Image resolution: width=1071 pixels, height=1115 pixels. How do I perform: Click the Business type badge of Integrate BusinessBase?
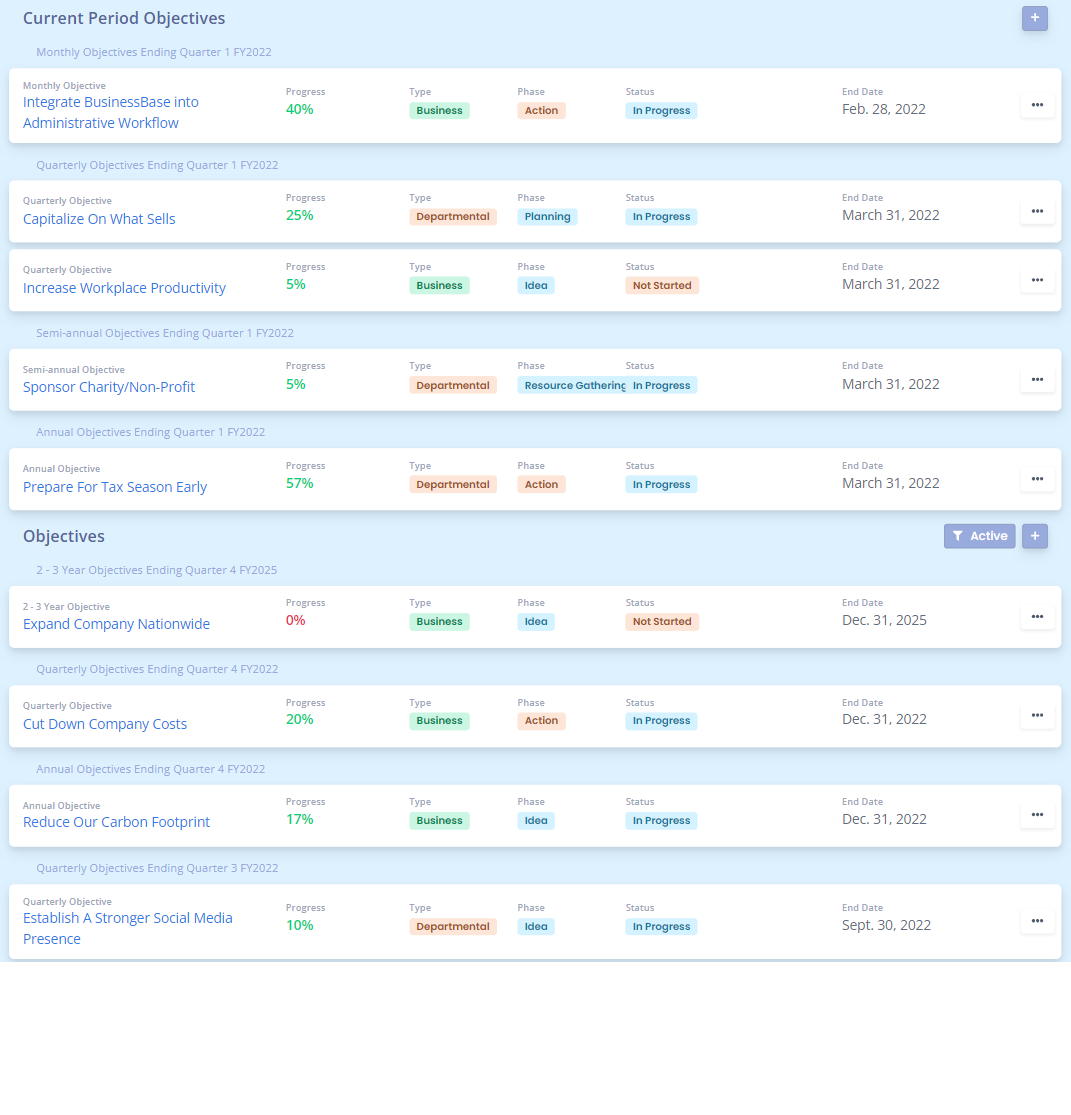point(439,110)
